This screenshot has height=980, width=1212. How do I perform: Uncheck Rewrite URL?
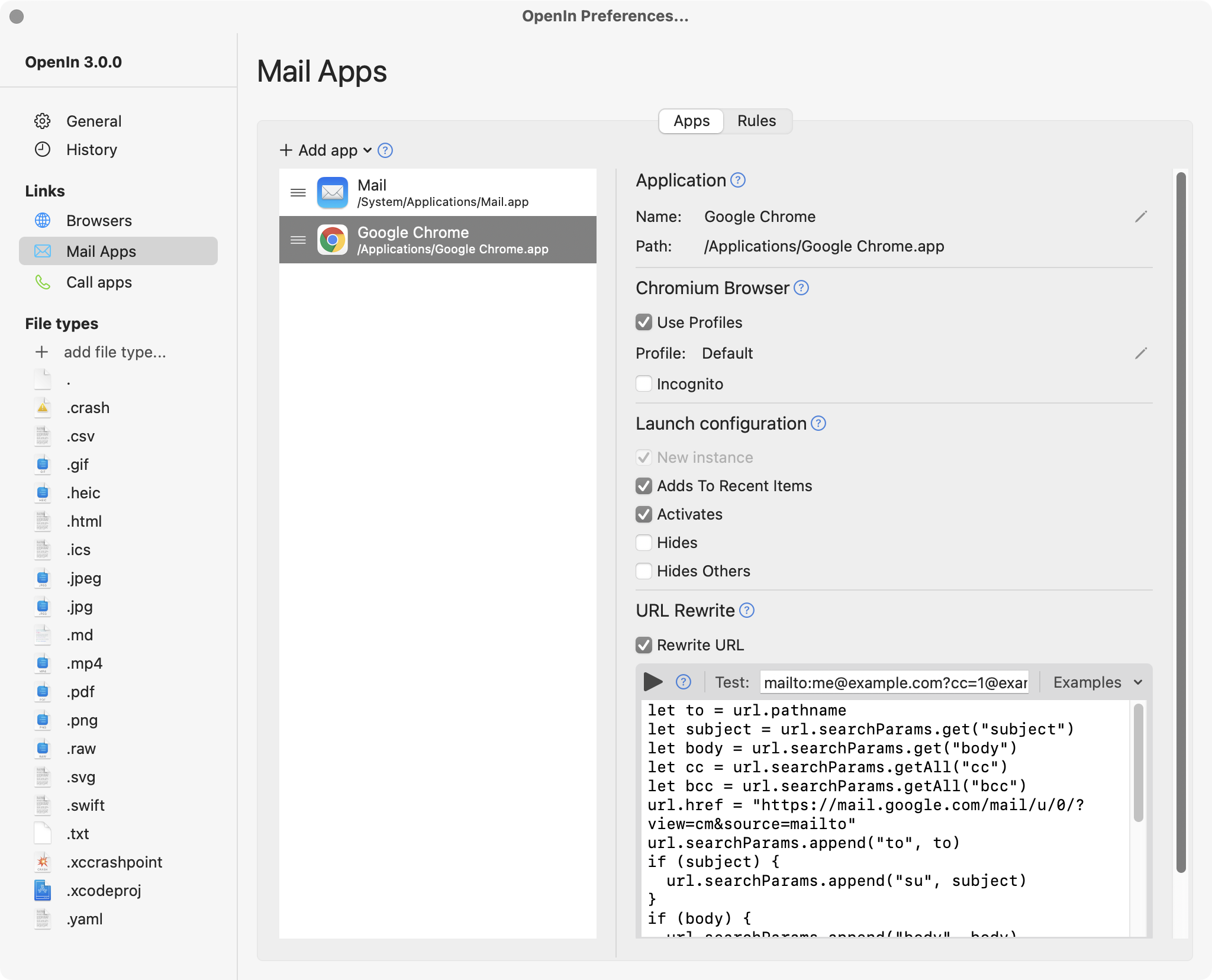click(x=644, y=644)
